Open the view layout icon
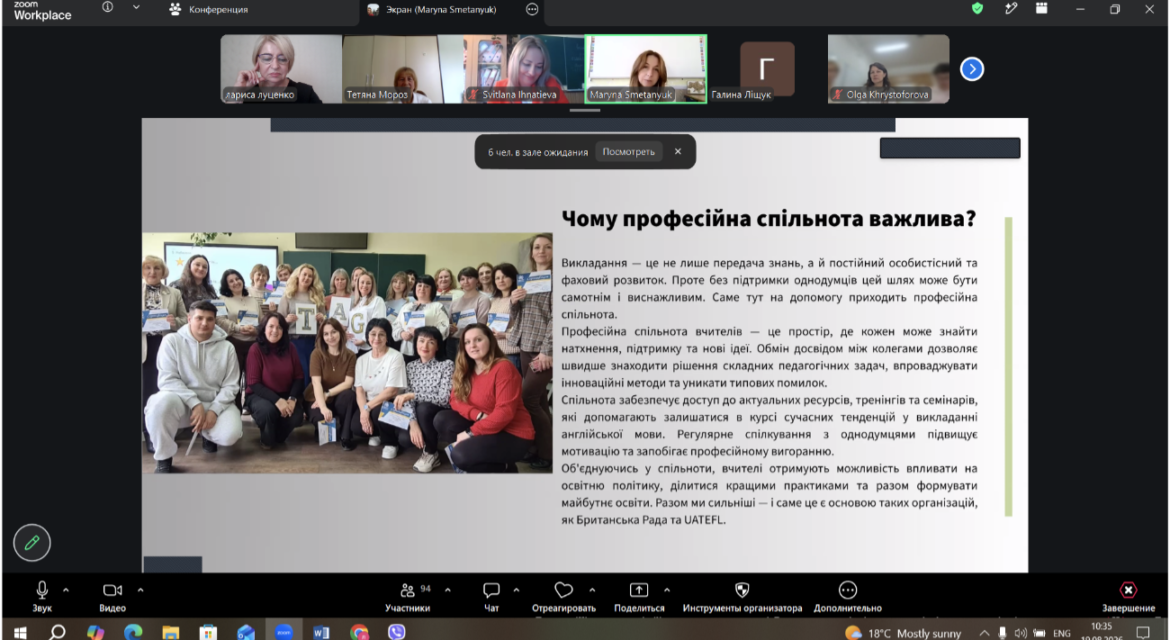Screen dimensions: 1170x640 pos(1042,8)
